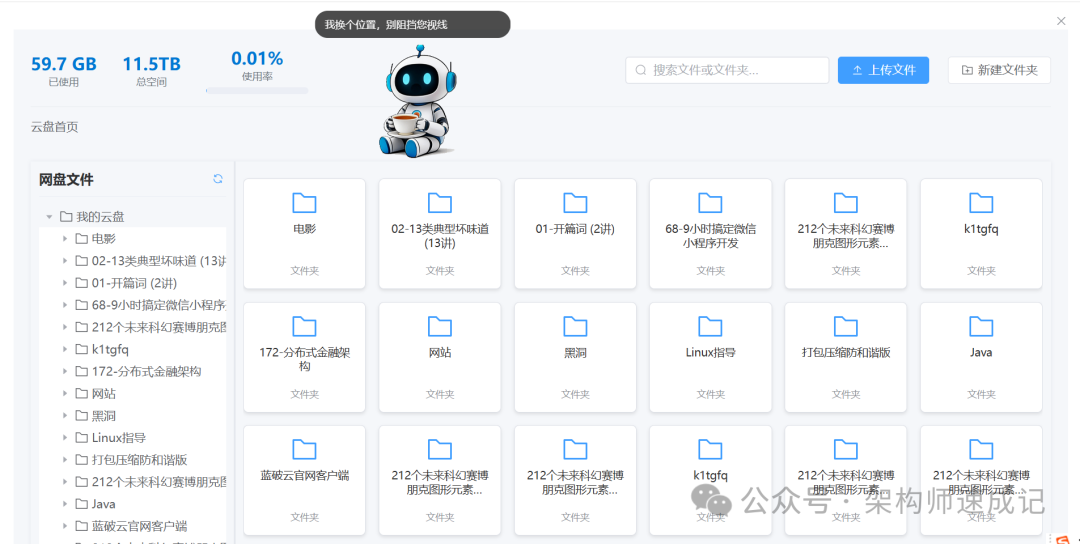Click the folder icon beside k1tgfq in tree
This screenshot has width=1080, height=544.
(81, 349)
